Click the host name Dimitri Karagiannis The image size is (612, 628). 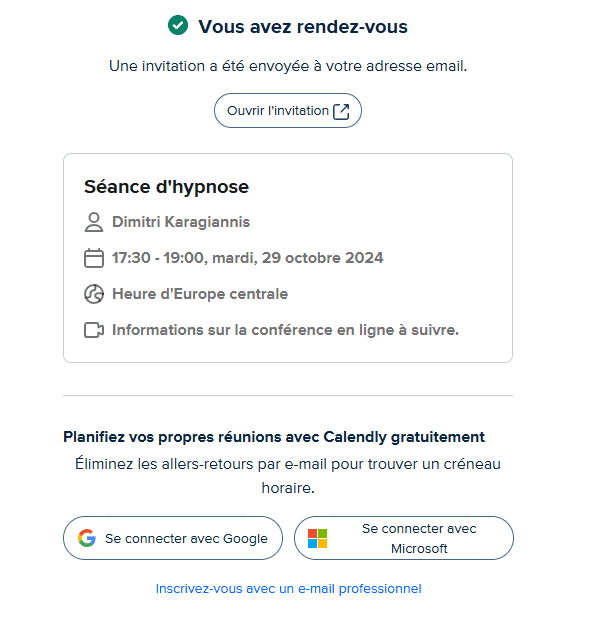click(x=181, y=222)
